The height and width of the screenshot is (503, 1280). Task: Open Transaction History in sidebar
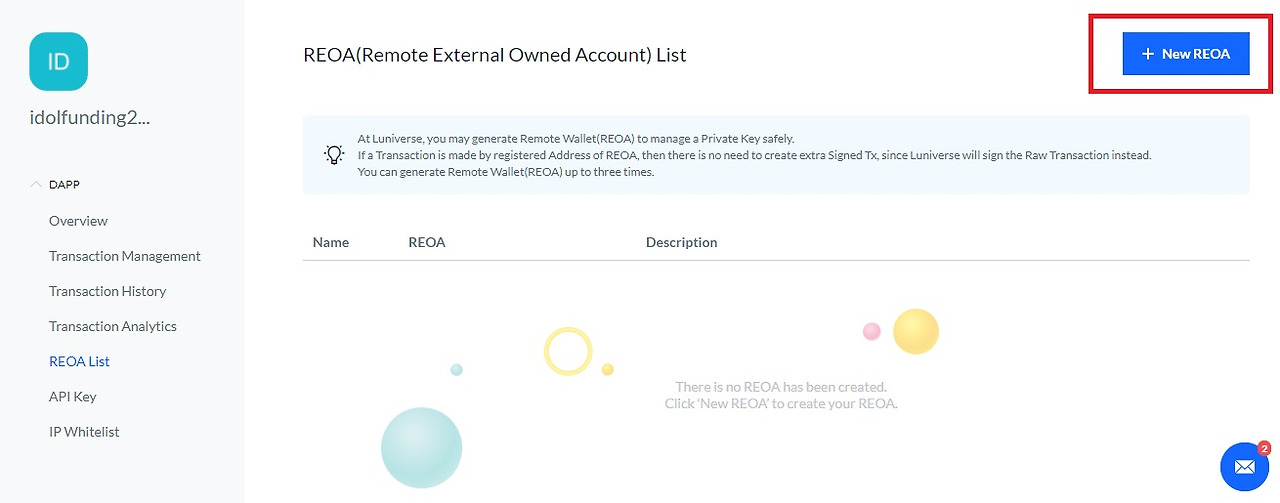107,291
